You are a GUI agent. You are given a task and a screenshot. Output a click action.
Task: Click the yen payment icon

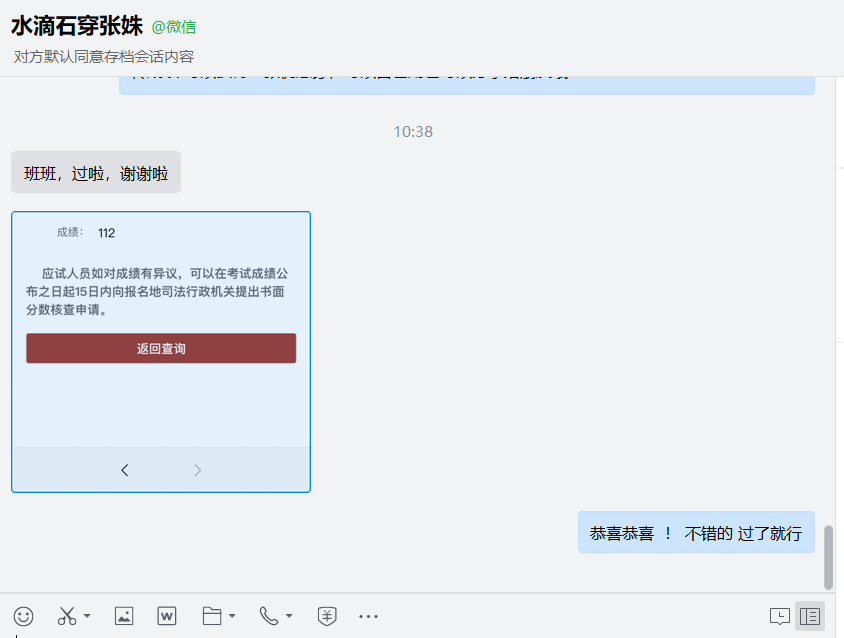pyautogui.click(x=327, y=616)
